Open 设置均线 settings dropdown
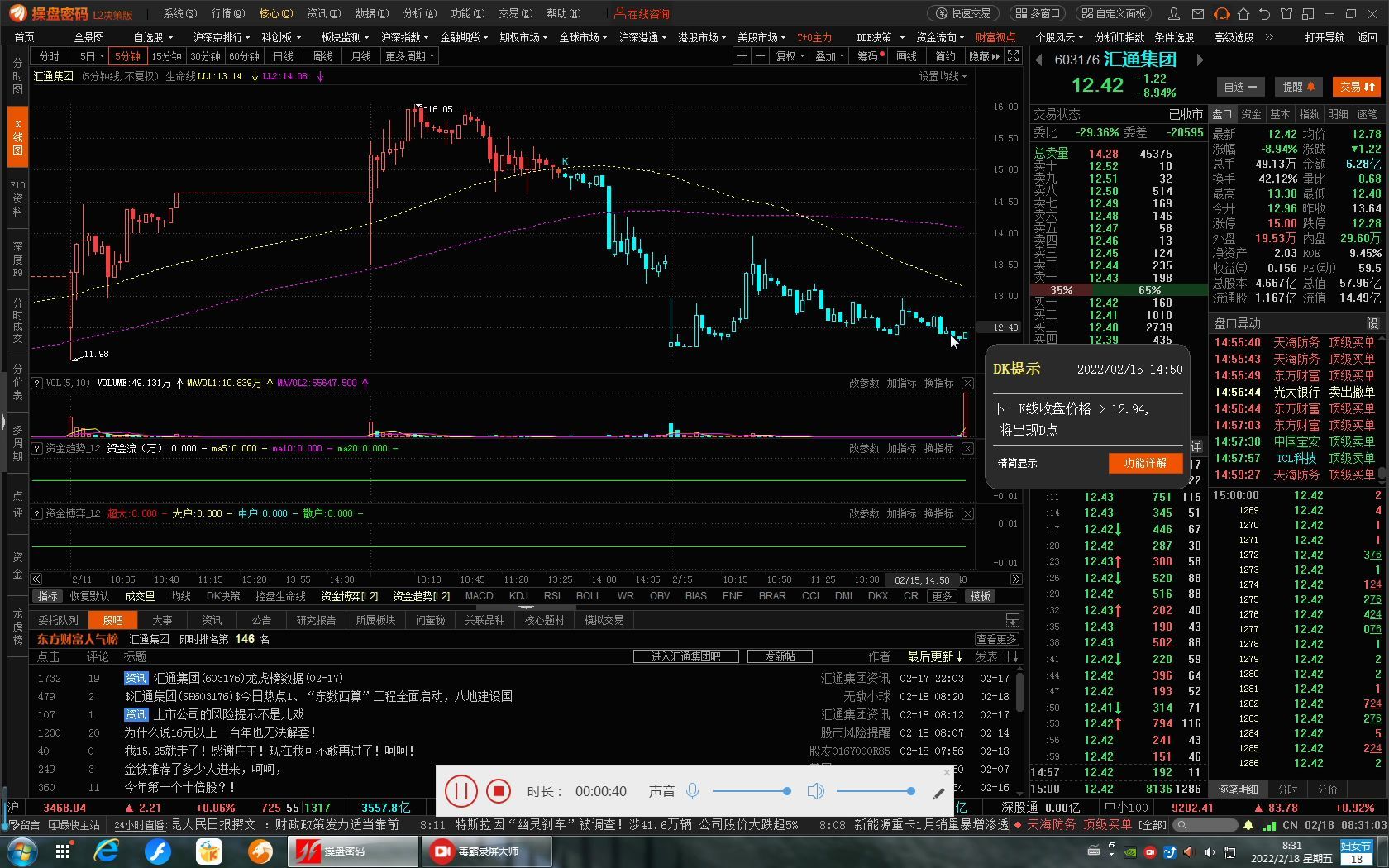Image resolution: width=1389 pixels, height=868 pixels. [943, 76]
